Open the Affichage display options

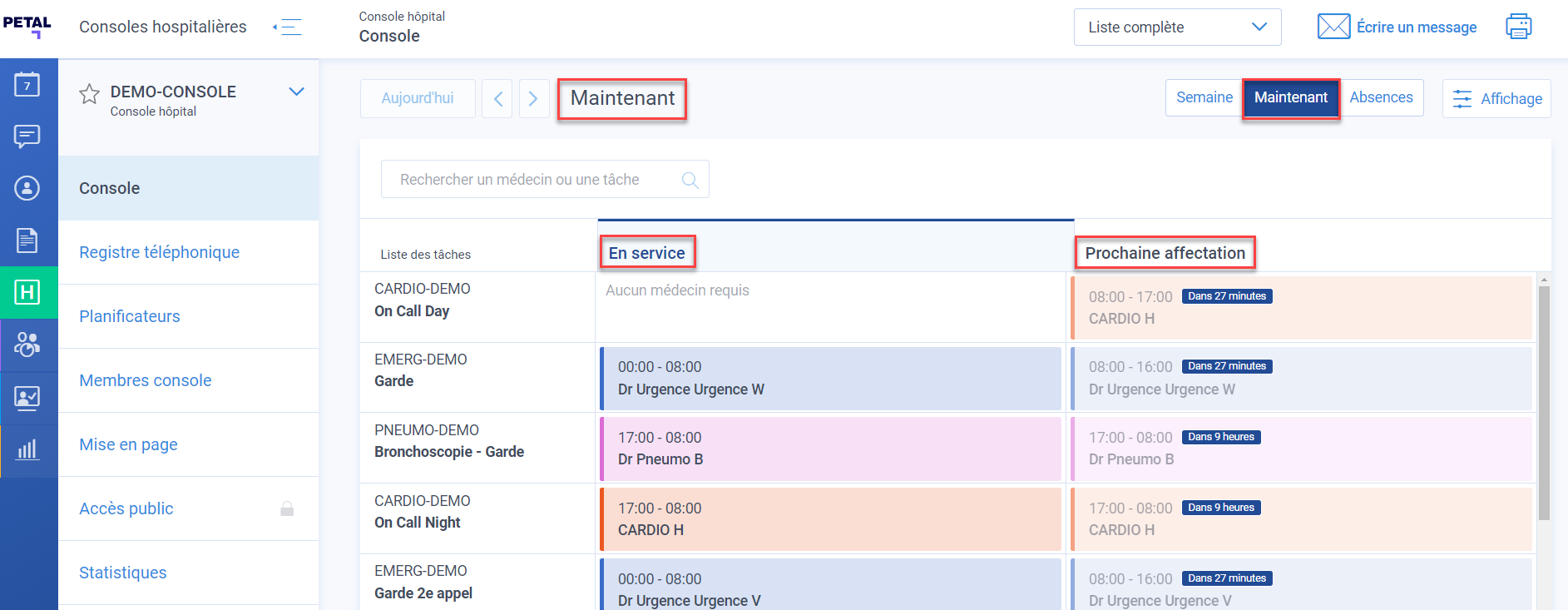pyautogui.click(x=1496, y=99)
